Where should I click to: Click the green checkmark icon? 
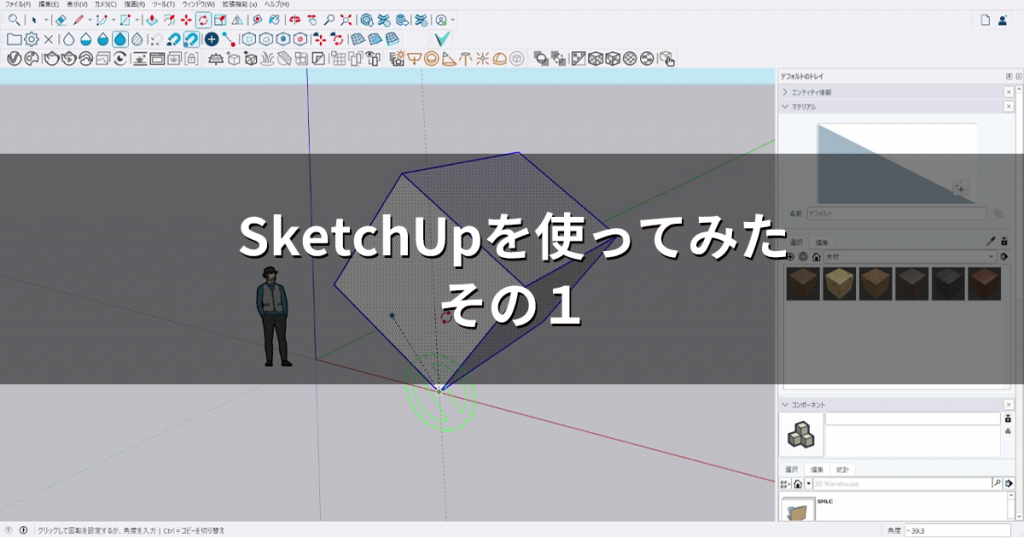click(x=443, y=39)
